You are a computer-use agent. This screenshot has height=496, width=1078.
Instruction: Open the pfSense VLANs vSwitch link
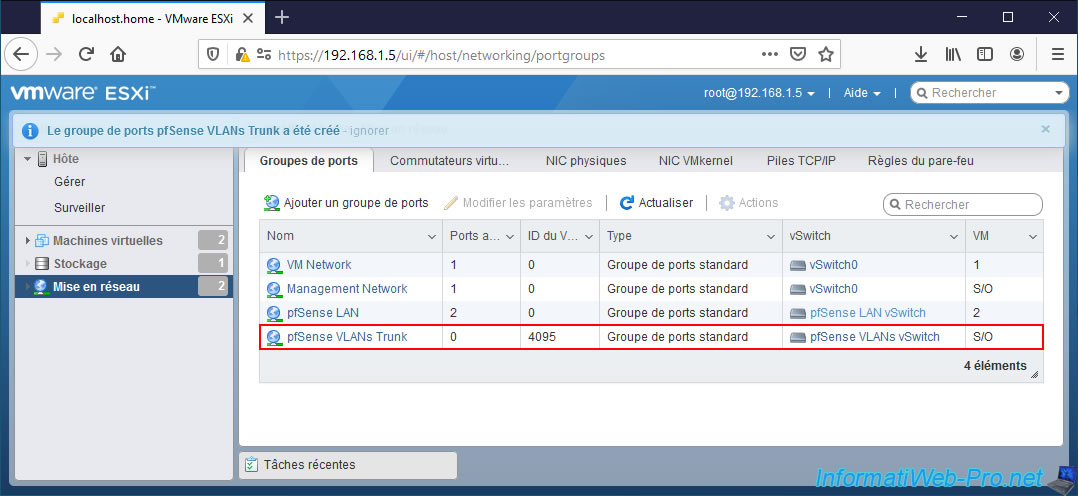pos(874,336)
